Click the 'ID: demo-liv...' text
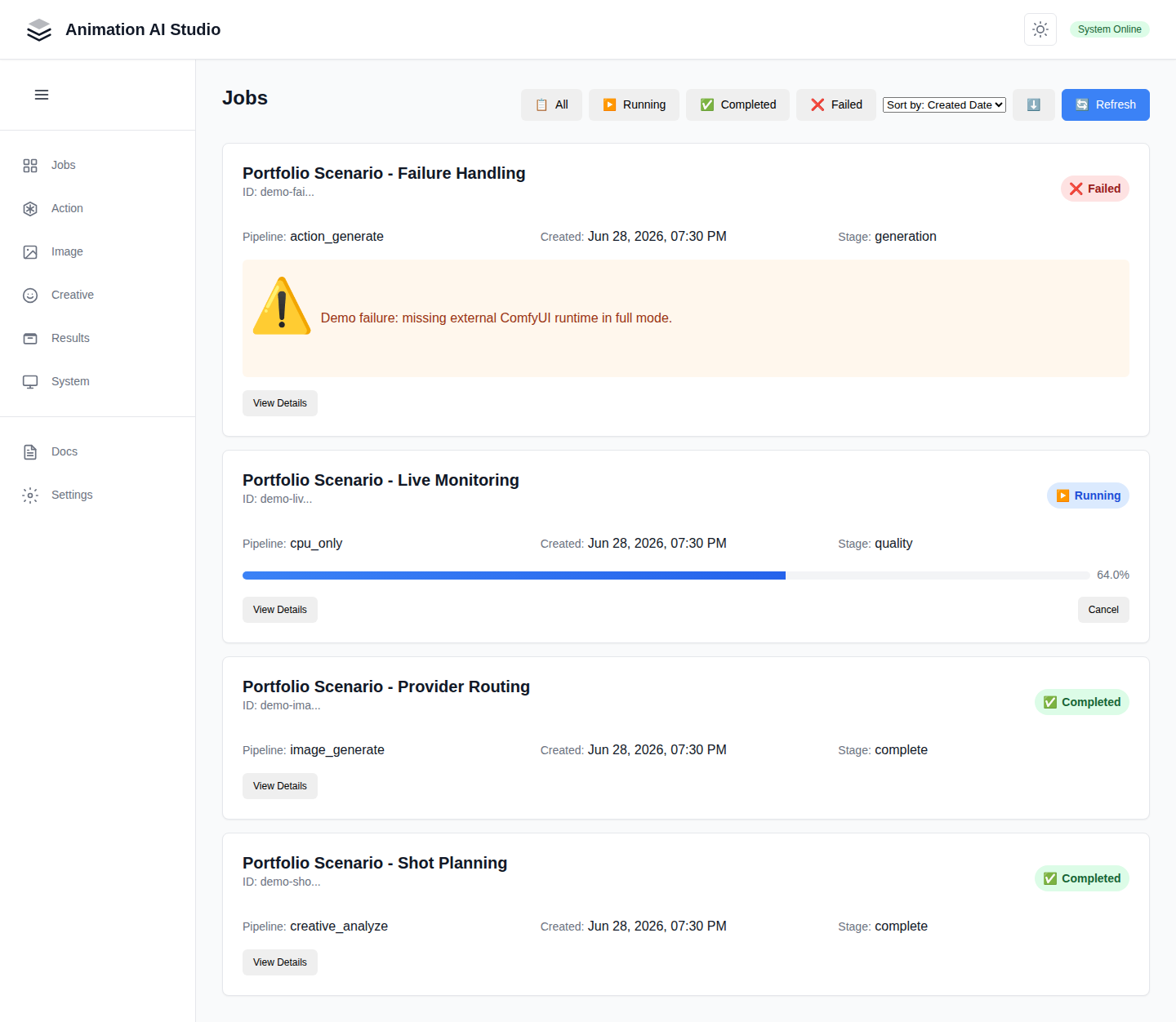 pos(278,499)
